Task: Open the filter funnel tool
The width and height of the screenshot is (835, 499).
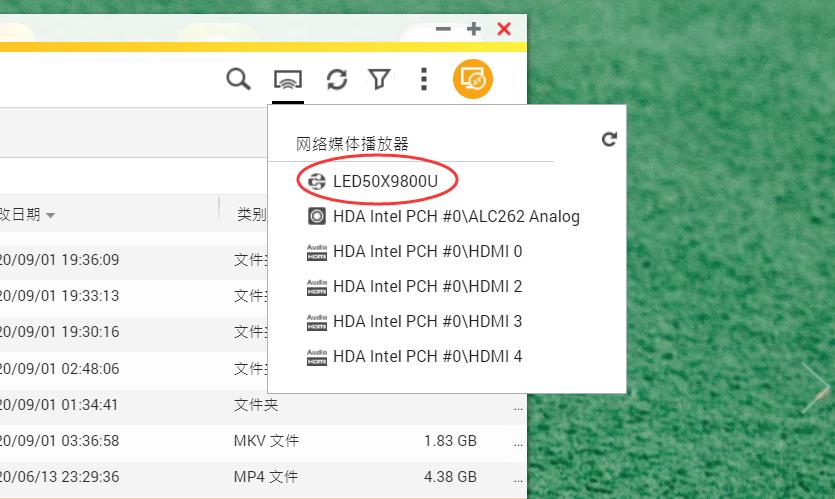Action: pyautogui.click(x=380, y=80)
